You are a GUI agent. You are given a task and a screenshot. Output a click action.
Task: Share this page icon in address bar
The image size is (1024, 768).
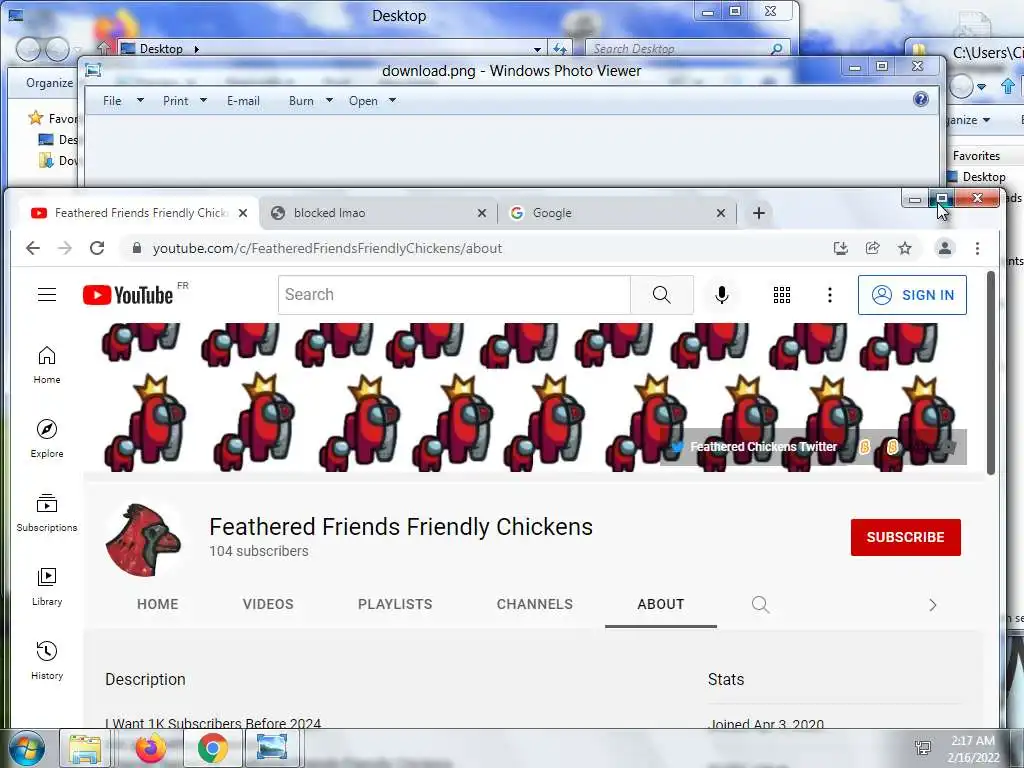point(872,248)
